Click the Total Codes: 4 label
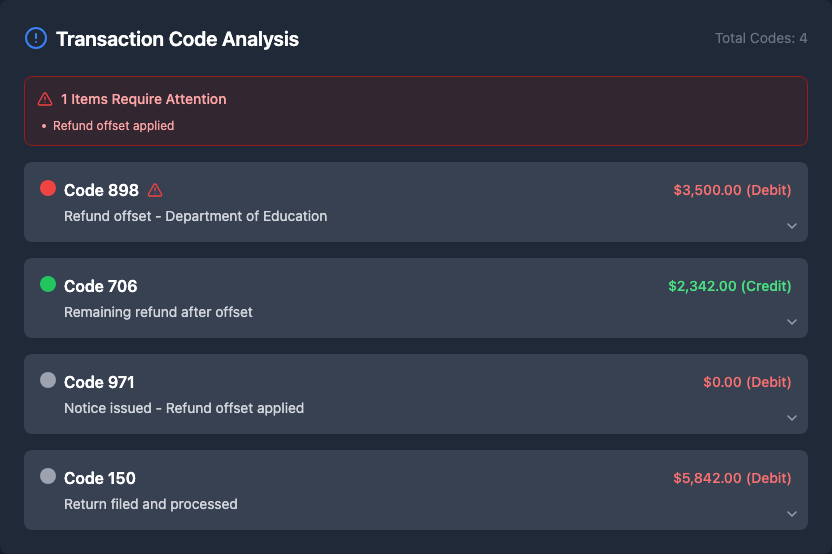832x554 pixels. coord(761,38)
